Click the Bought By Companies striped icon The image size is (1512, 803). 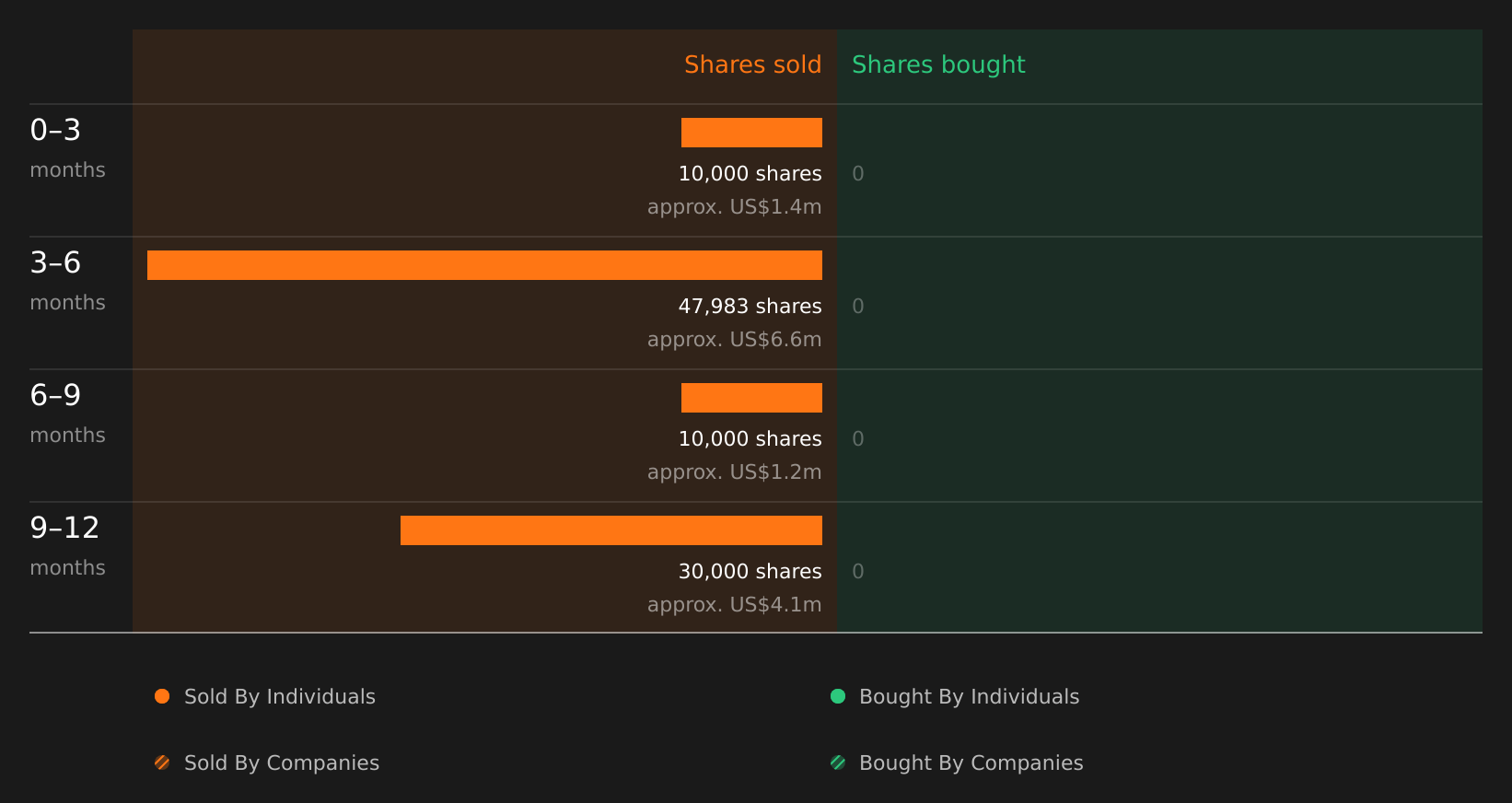point(838,762)
